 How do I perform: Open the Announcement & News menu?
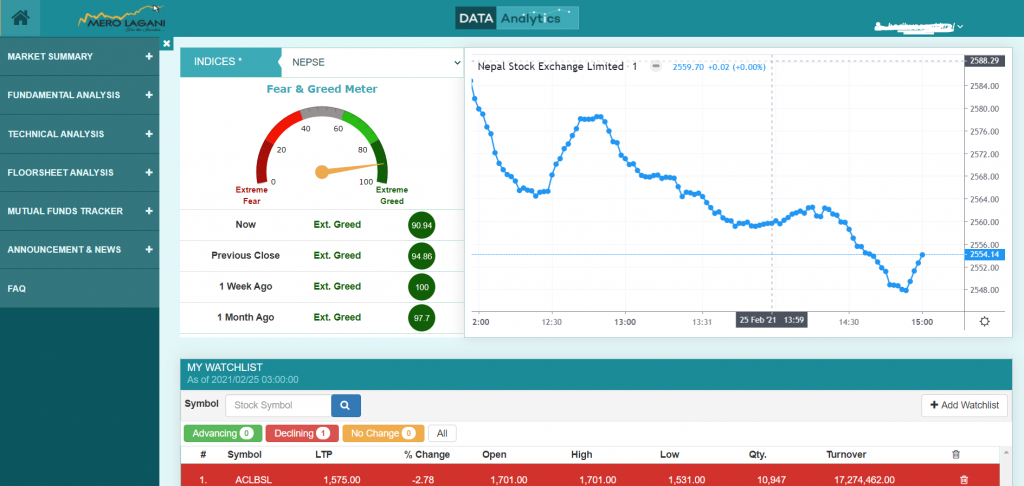click(80, 250)
